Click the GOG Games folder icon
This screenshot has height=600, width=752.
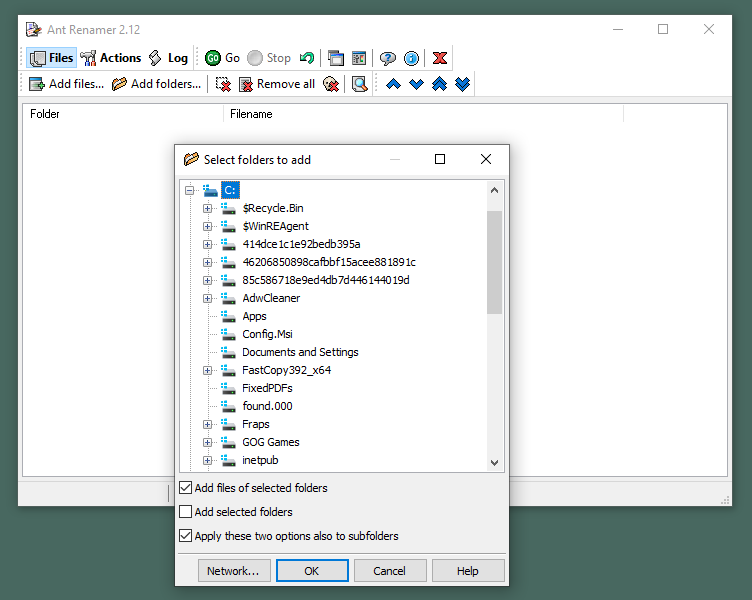point(228,442)
